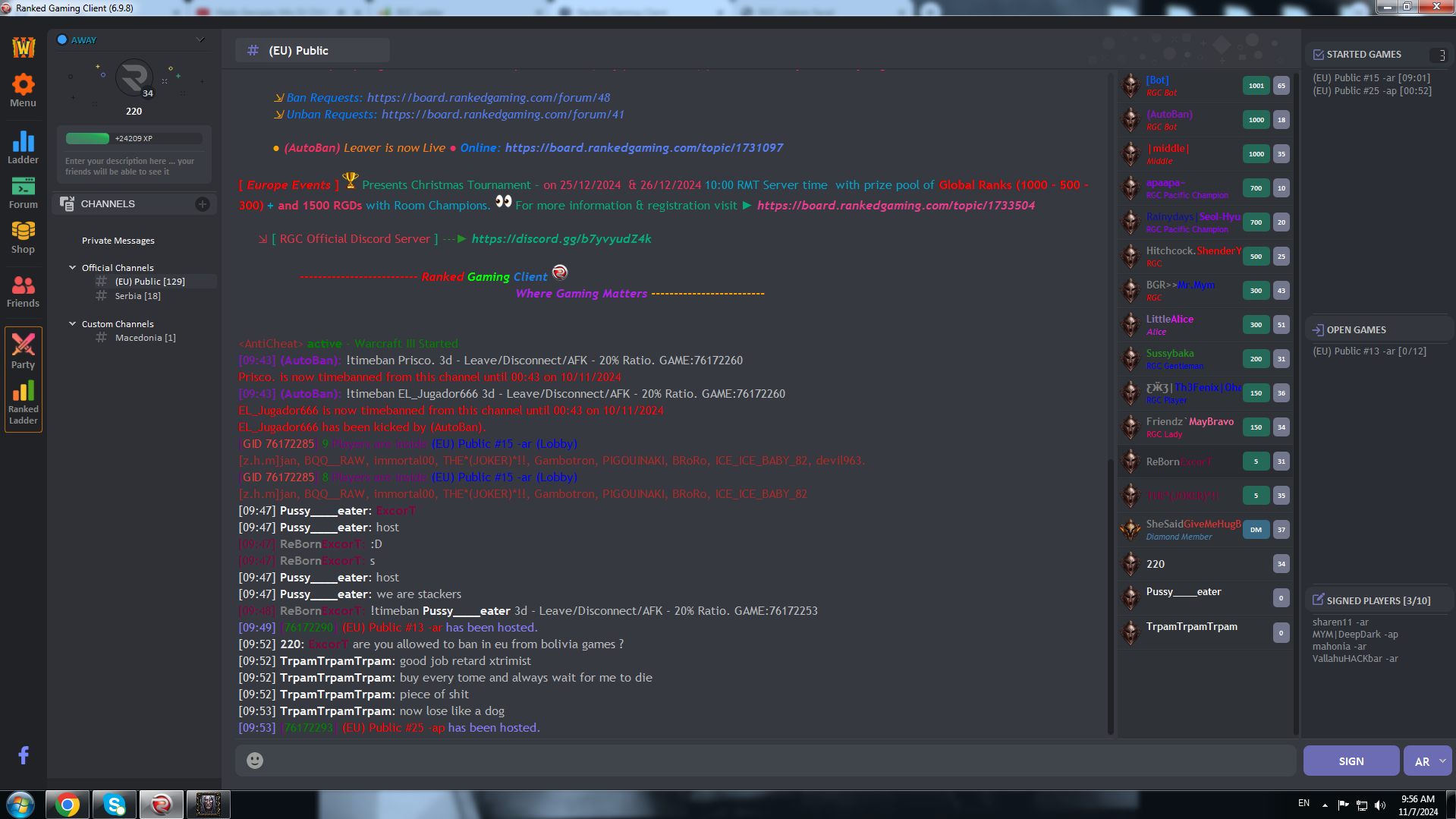Click the network tray icon
Image resolution: width=1456 pixels, height=819 pixels.
click(1362, 805)
